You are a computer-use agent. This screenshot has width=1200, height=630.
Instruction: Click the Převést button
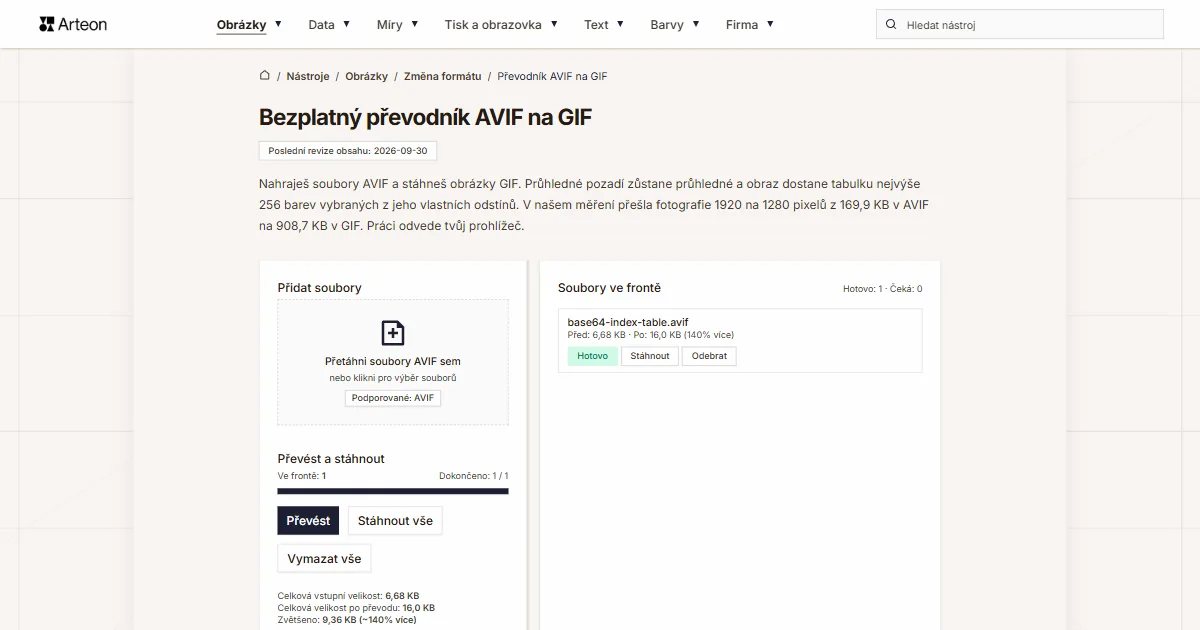click(x=308, y=521)
